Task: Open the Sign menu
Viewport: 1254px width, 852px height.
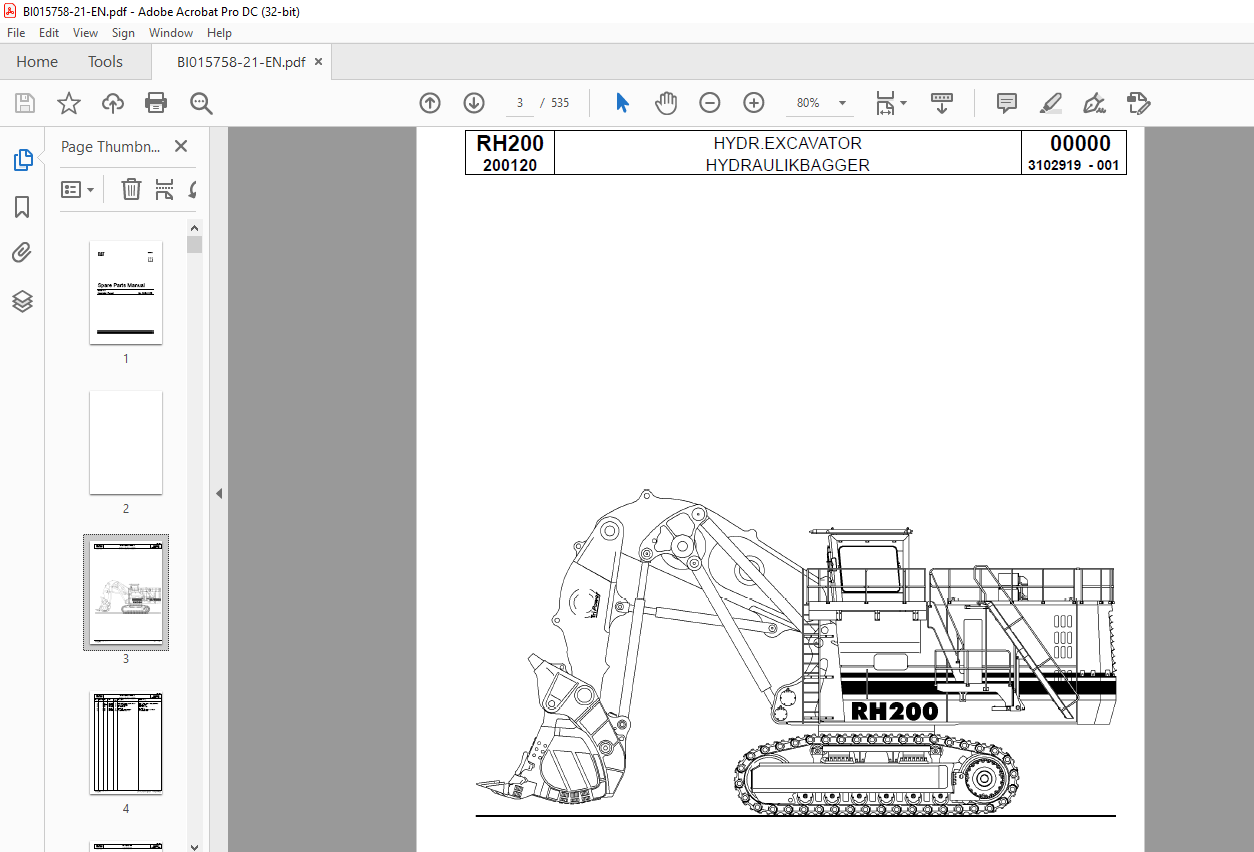Action: tap(123, 33)
